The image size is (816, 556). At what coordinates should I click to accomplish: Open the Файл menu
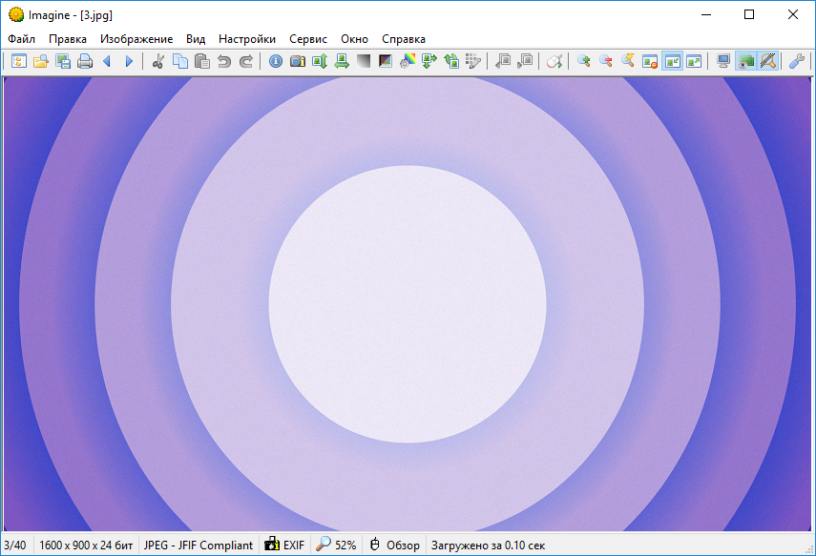pyautogui.click(x=21, y=39)
